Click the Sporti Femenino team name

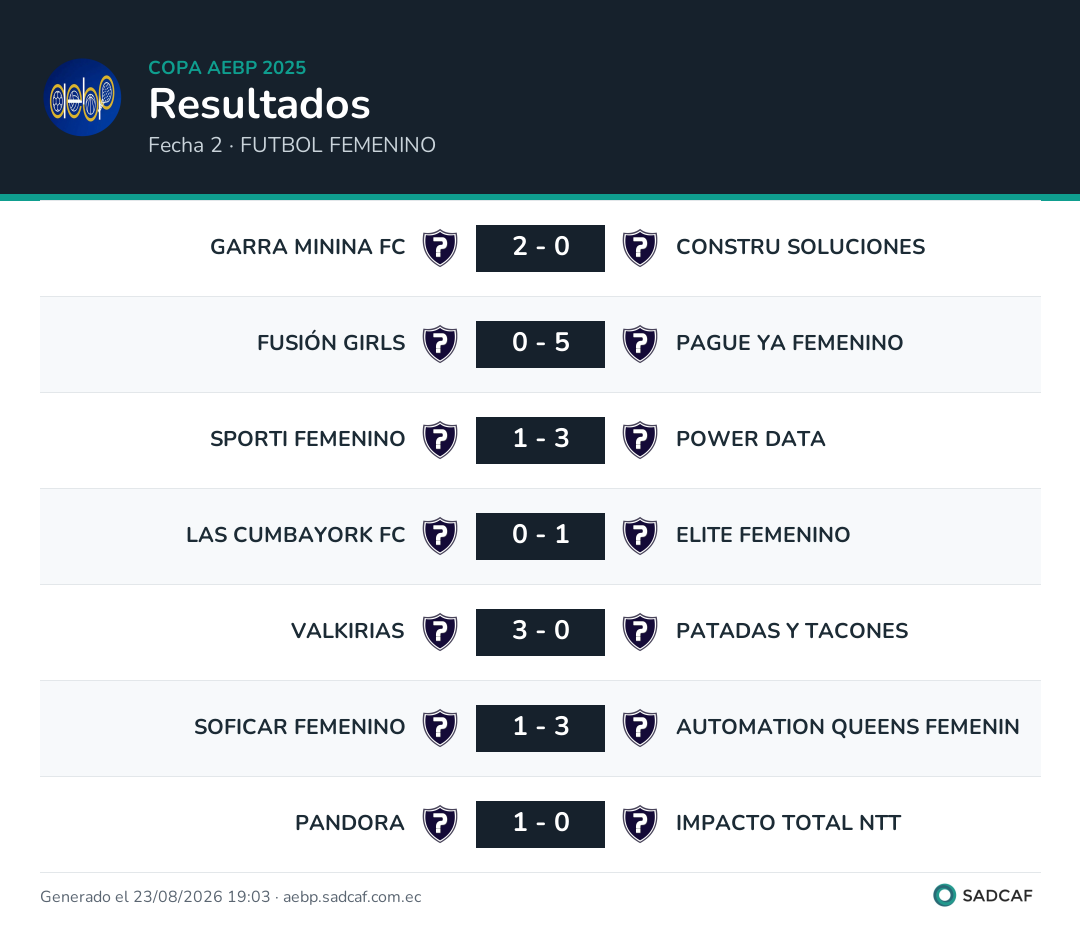(x=308, y=439)
